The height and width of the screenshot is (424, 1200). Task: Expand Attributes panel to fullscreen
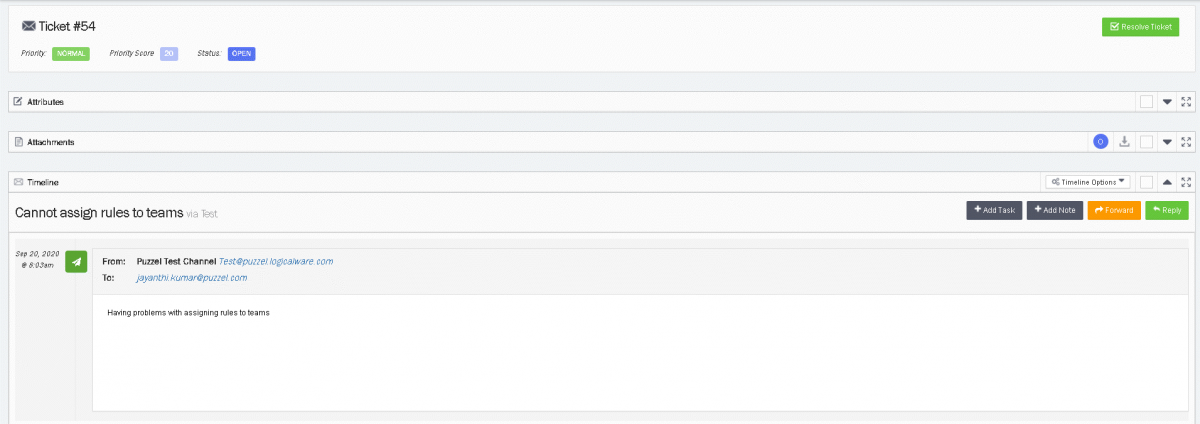tap(1186, 102)
